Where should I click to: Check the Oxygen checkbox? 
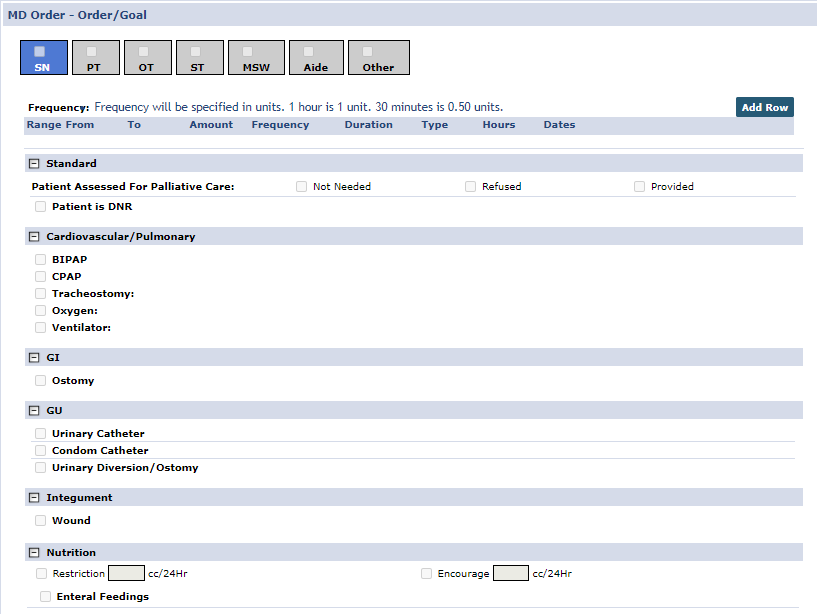point(40,310)
